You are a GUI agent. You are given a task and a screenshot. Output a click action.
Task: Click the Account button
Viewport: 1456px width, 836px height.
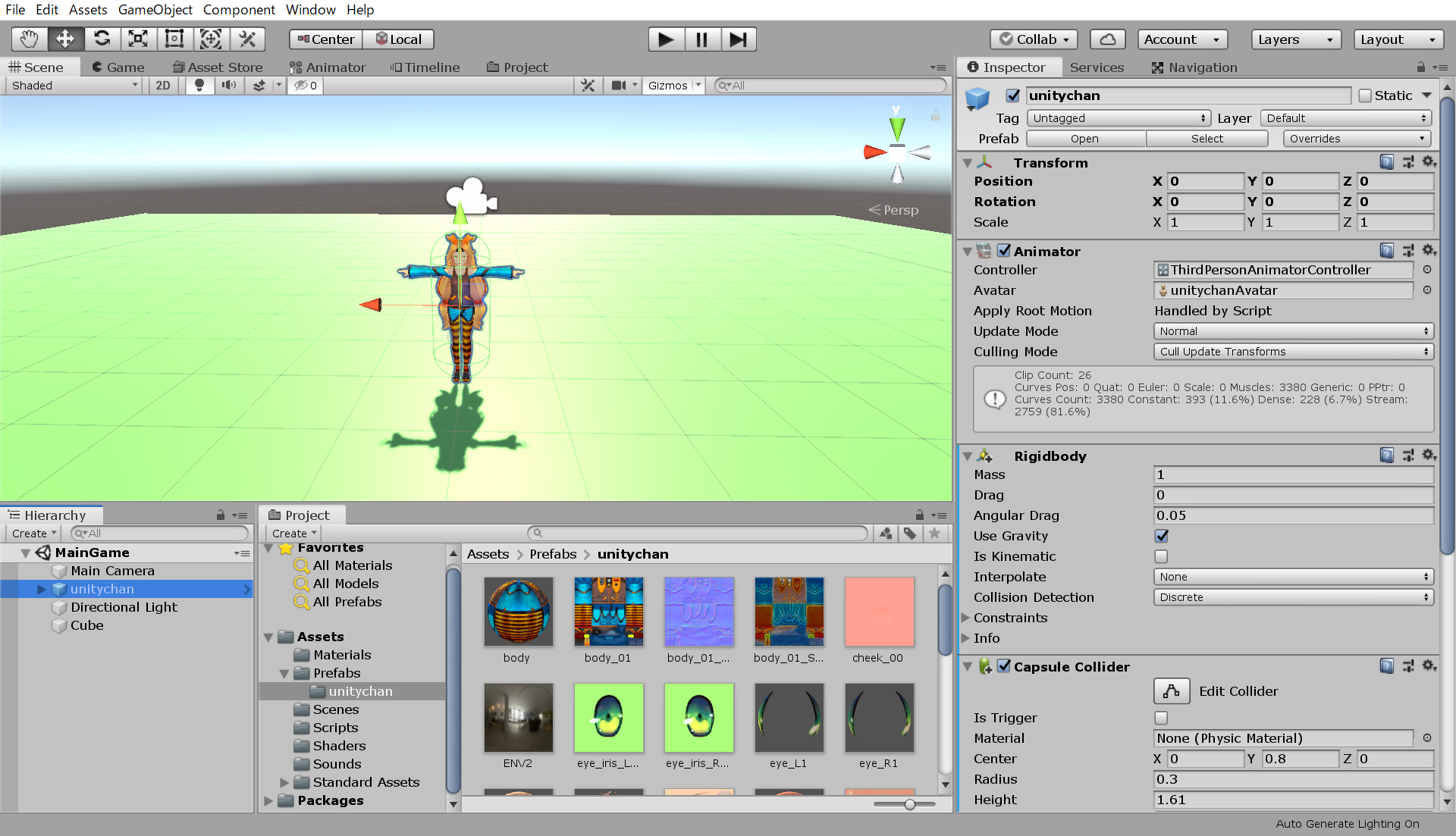click(1182, 39)
